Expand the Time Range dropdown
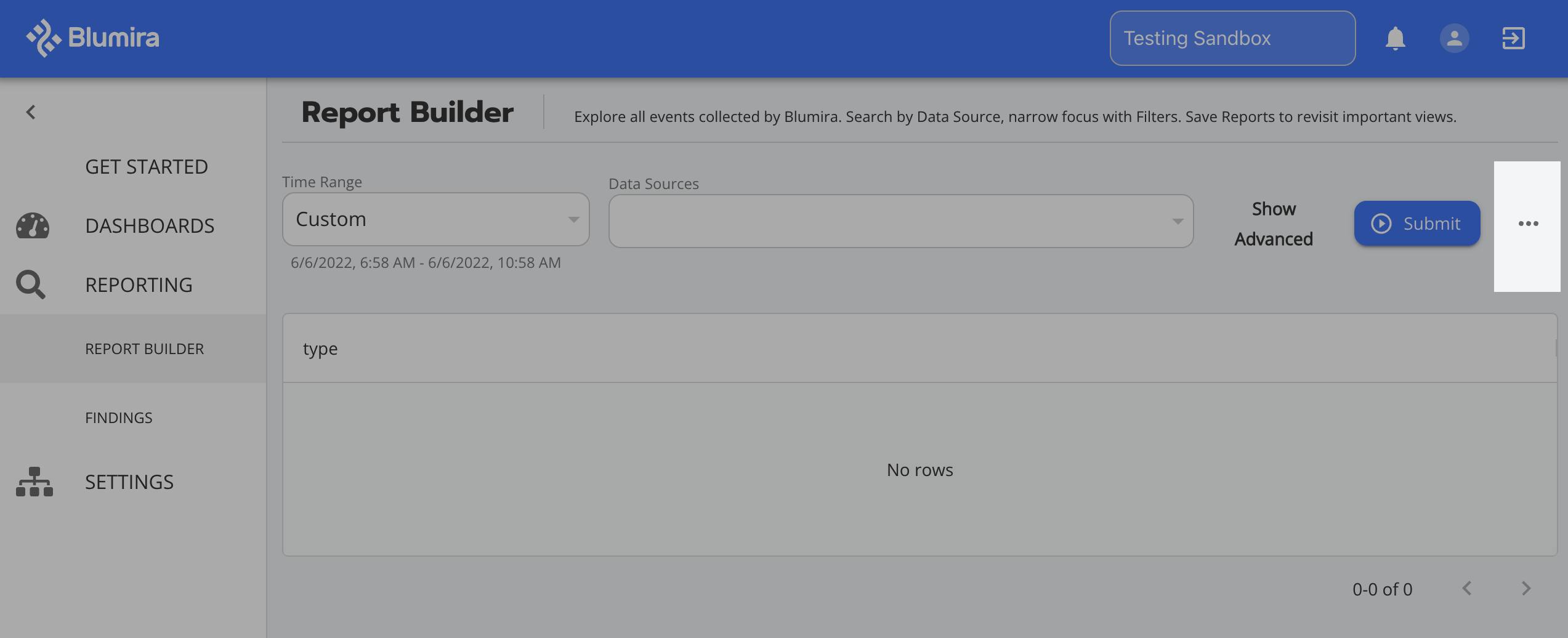1568x638 pixels. pos(435,219)
